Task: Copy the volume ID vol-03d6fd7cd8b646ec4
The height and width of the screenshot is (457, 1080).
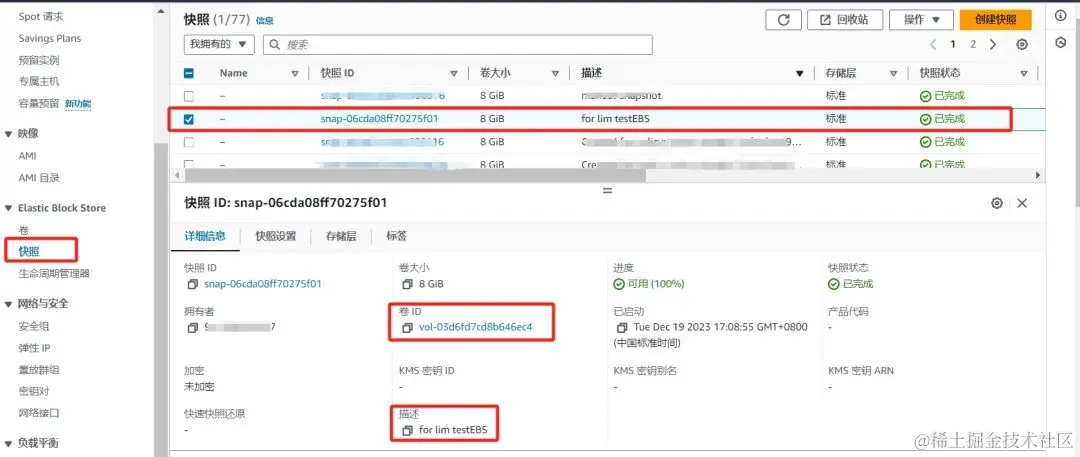Action: pyautogui.click(x=407, y=327)
